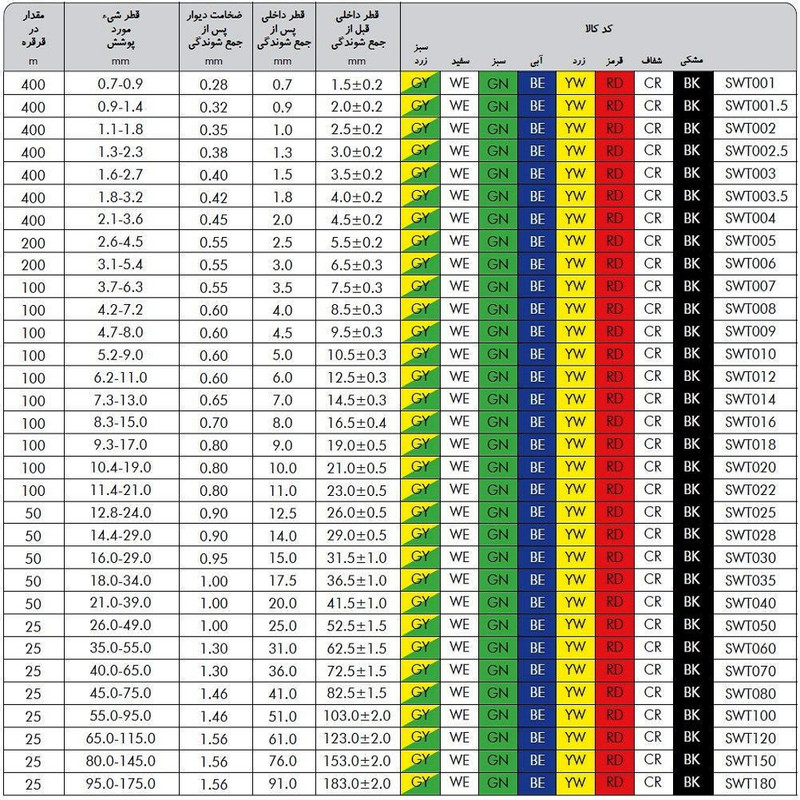Click the مشکی black color header
The height and width of the screenshot is (800, 800).
[692, 61]
